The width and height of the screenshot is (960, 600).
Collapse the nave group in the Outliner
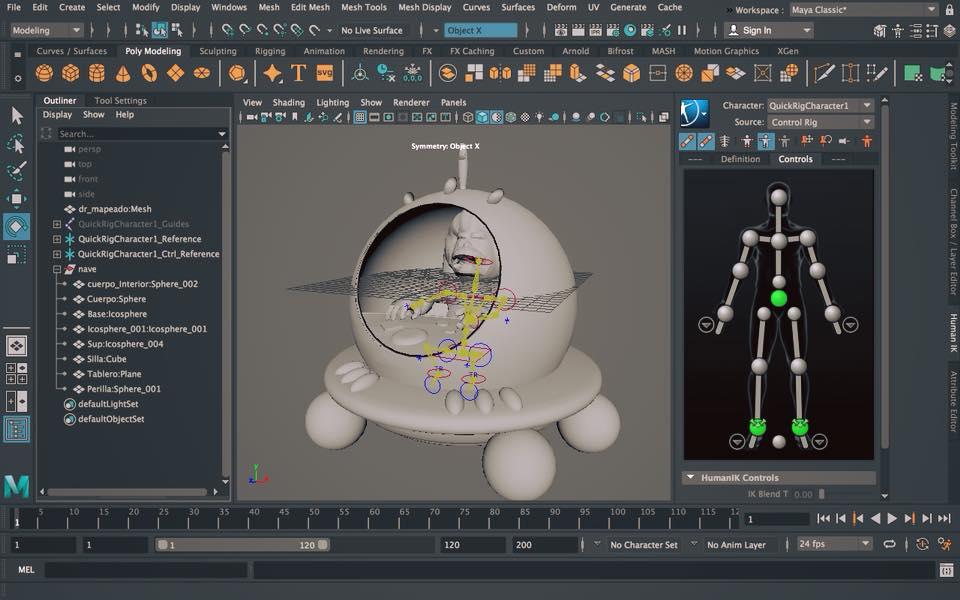point(57,269)
